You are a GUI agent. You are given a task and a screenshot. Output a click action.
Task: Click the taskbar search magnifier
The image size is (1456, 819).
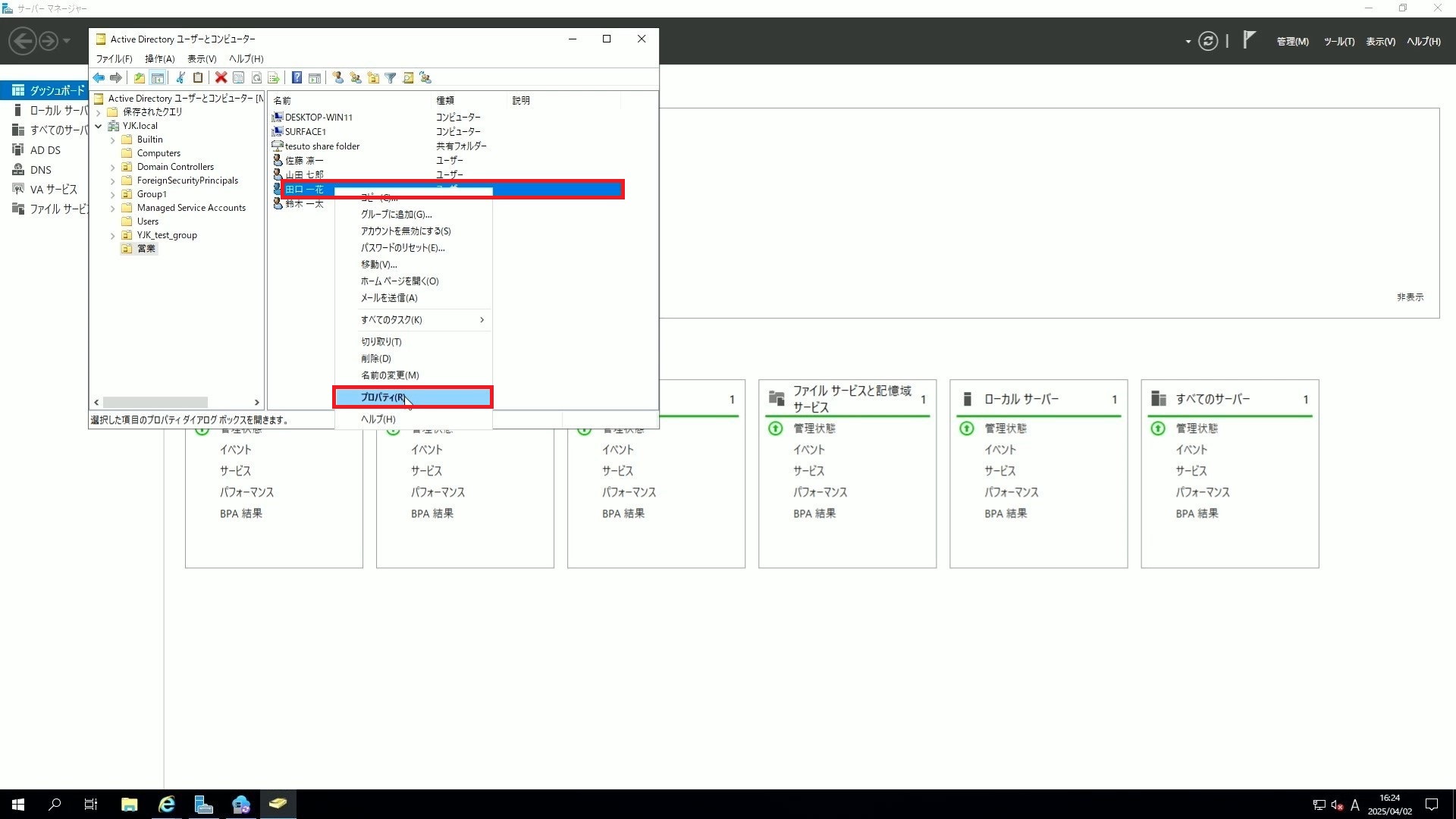[55, 805]
